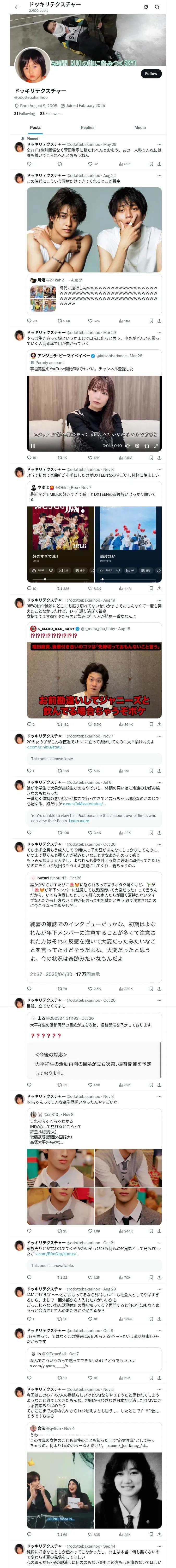
Task: Open the video's settings gear
Action: click(x=137, y=446)
